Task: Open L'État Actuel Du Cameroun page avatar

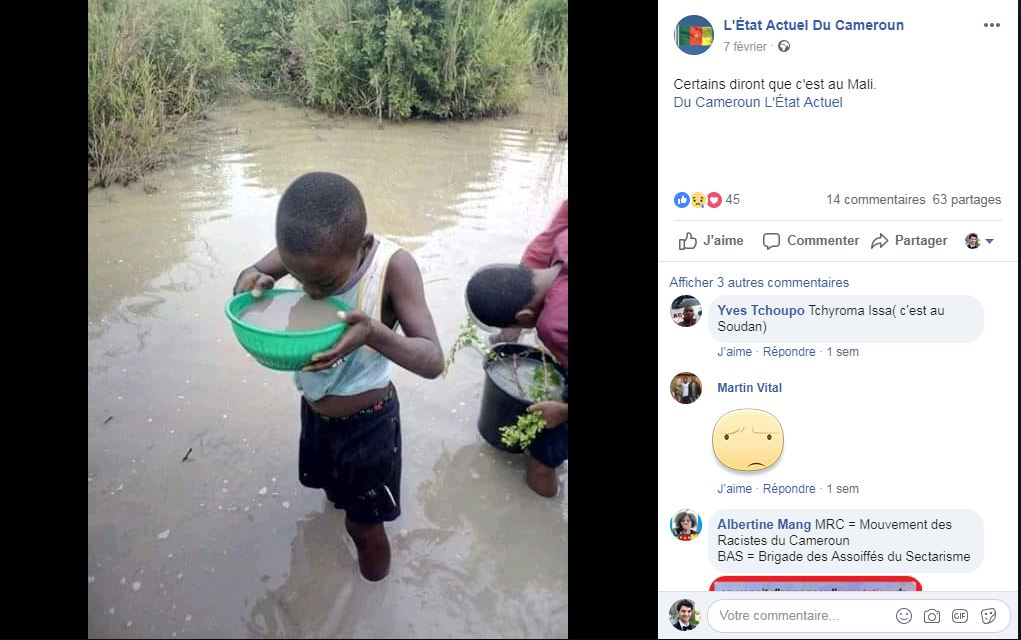Action: click(x=694, y=35)
